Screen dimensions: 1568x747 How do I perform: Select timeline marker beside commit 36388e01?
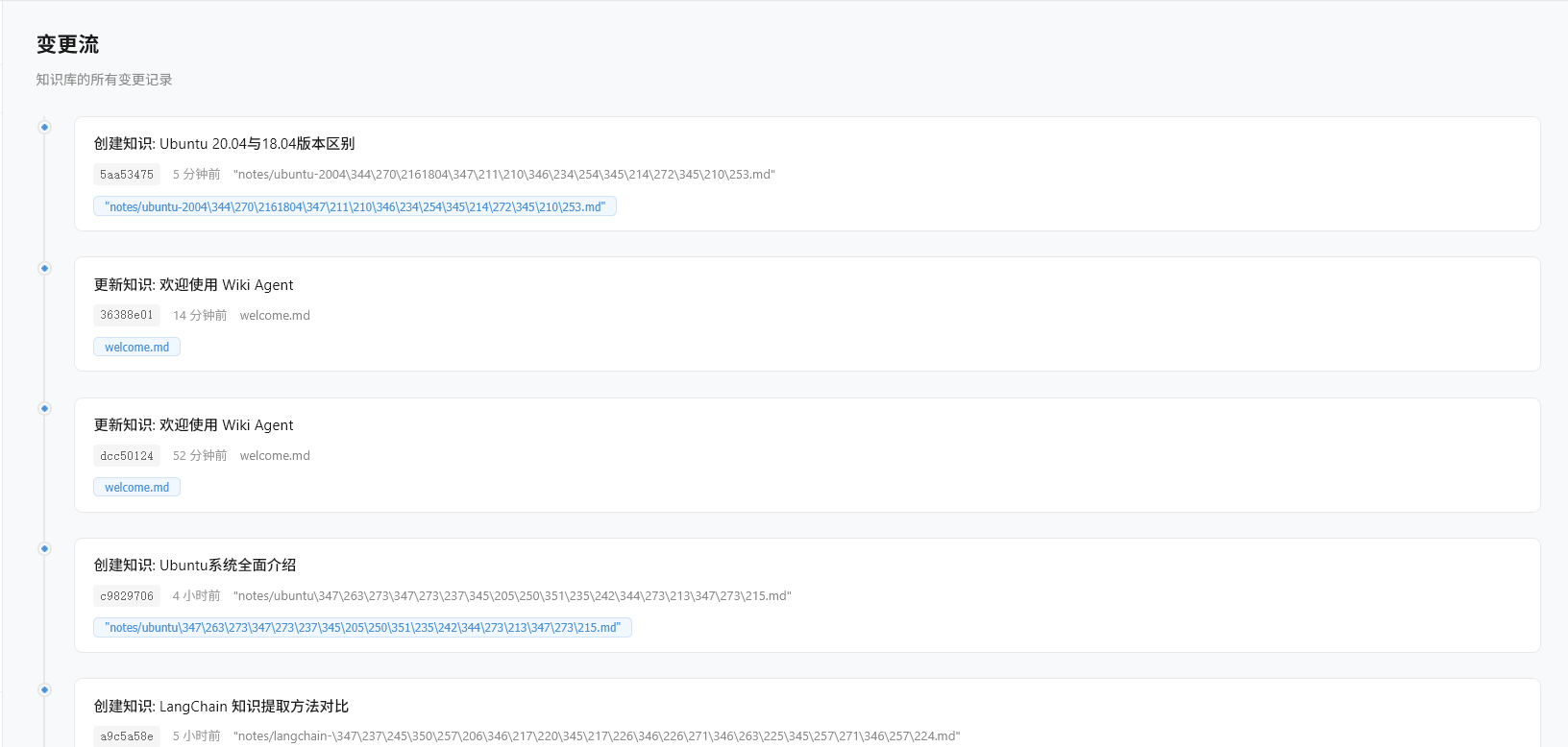(x=44, y=268)
